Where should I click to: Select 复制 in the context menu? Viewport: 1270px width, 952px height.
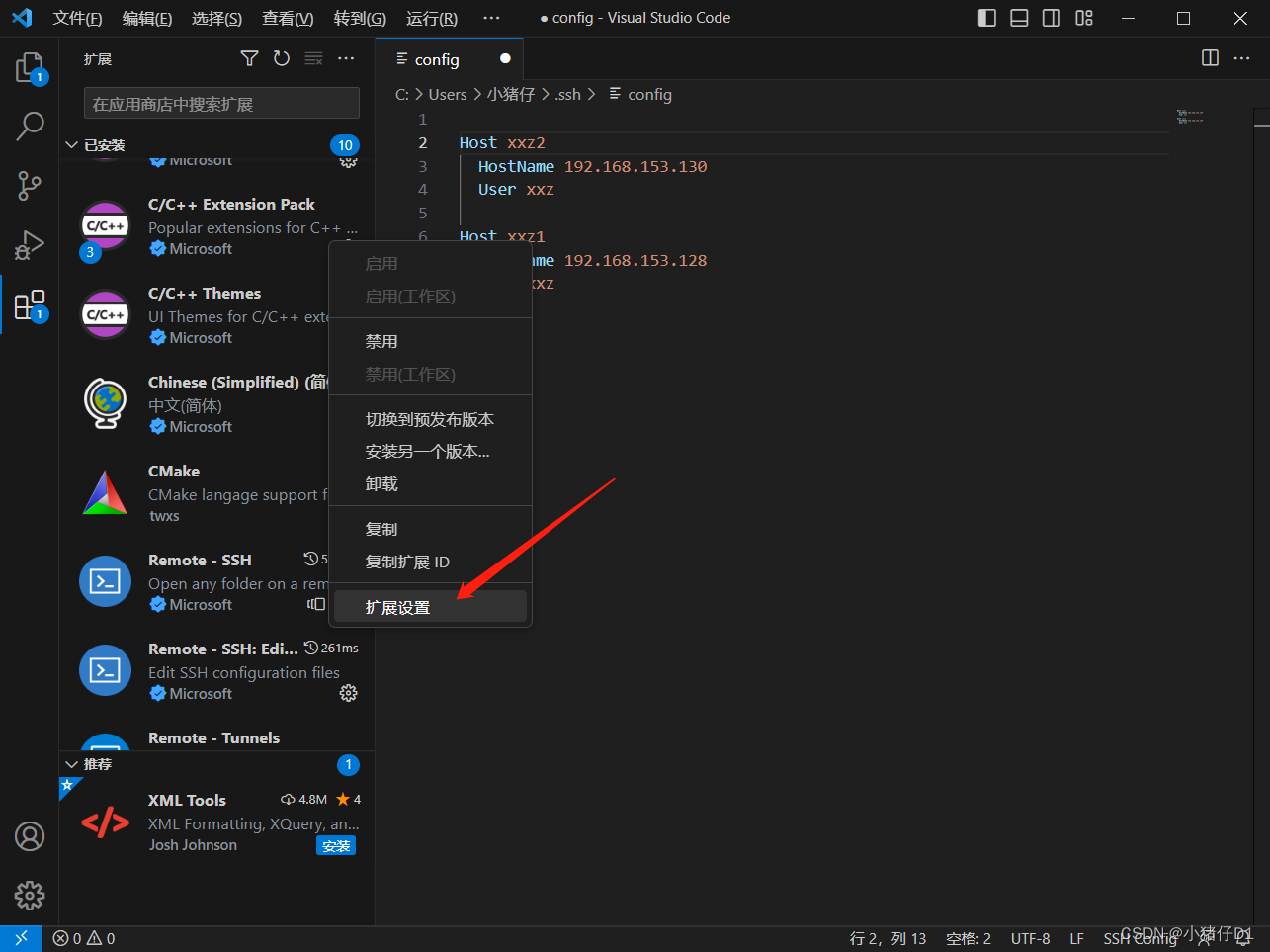(430, 529)
